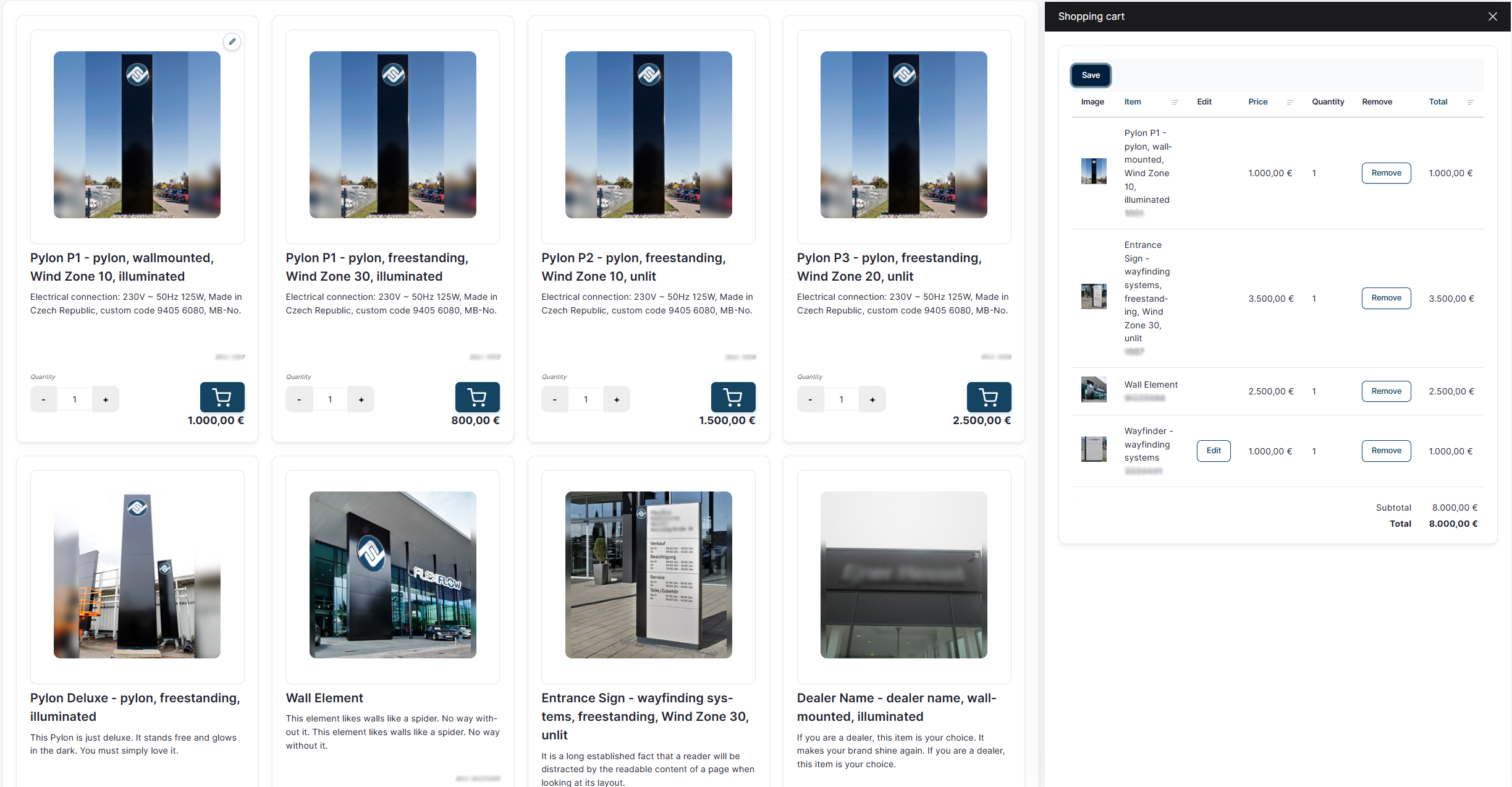The width and height of the screenshot is (1512, 787).
Task: Add Pylon P3 to the cart
Action: coord(989,398)
